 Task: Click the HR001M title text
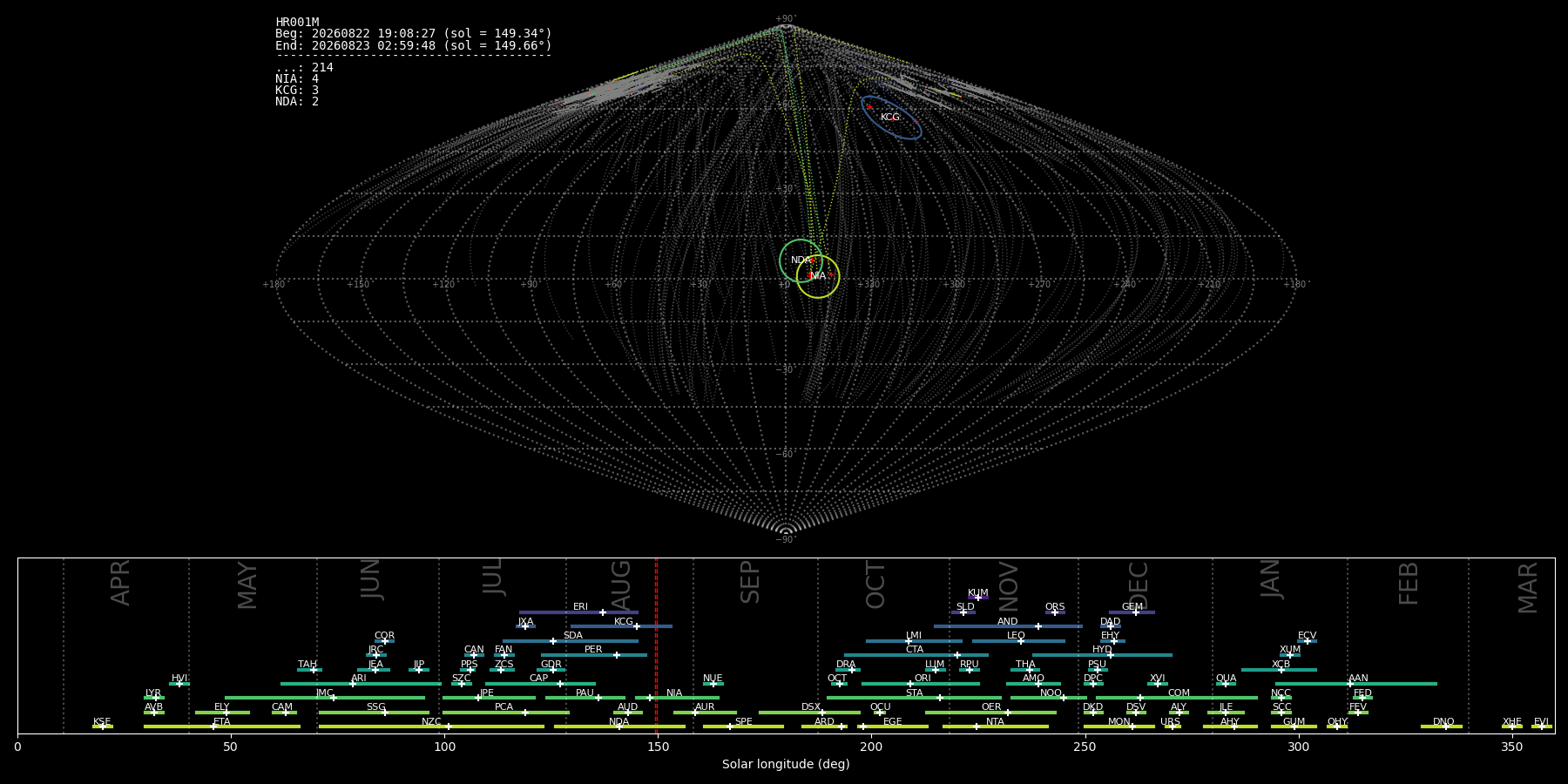click(297, 23)
